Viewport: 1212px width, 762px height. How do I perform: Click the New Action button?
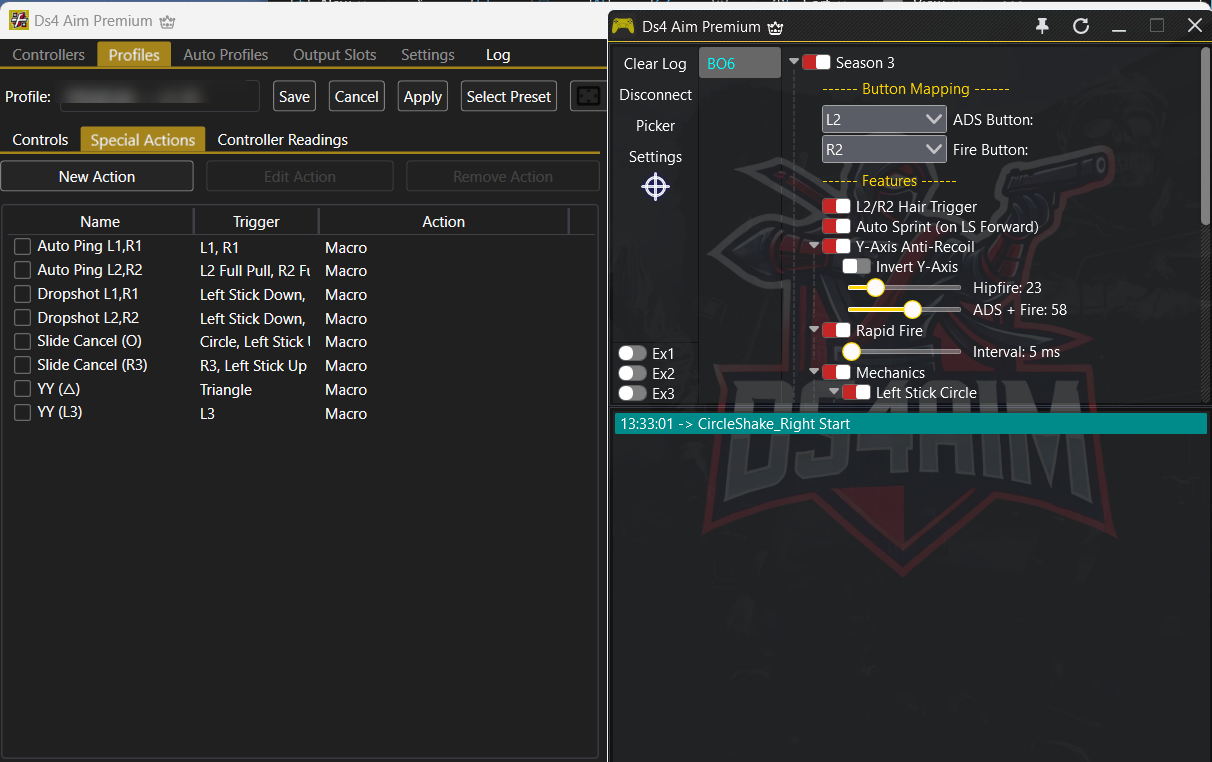[97, 176]
